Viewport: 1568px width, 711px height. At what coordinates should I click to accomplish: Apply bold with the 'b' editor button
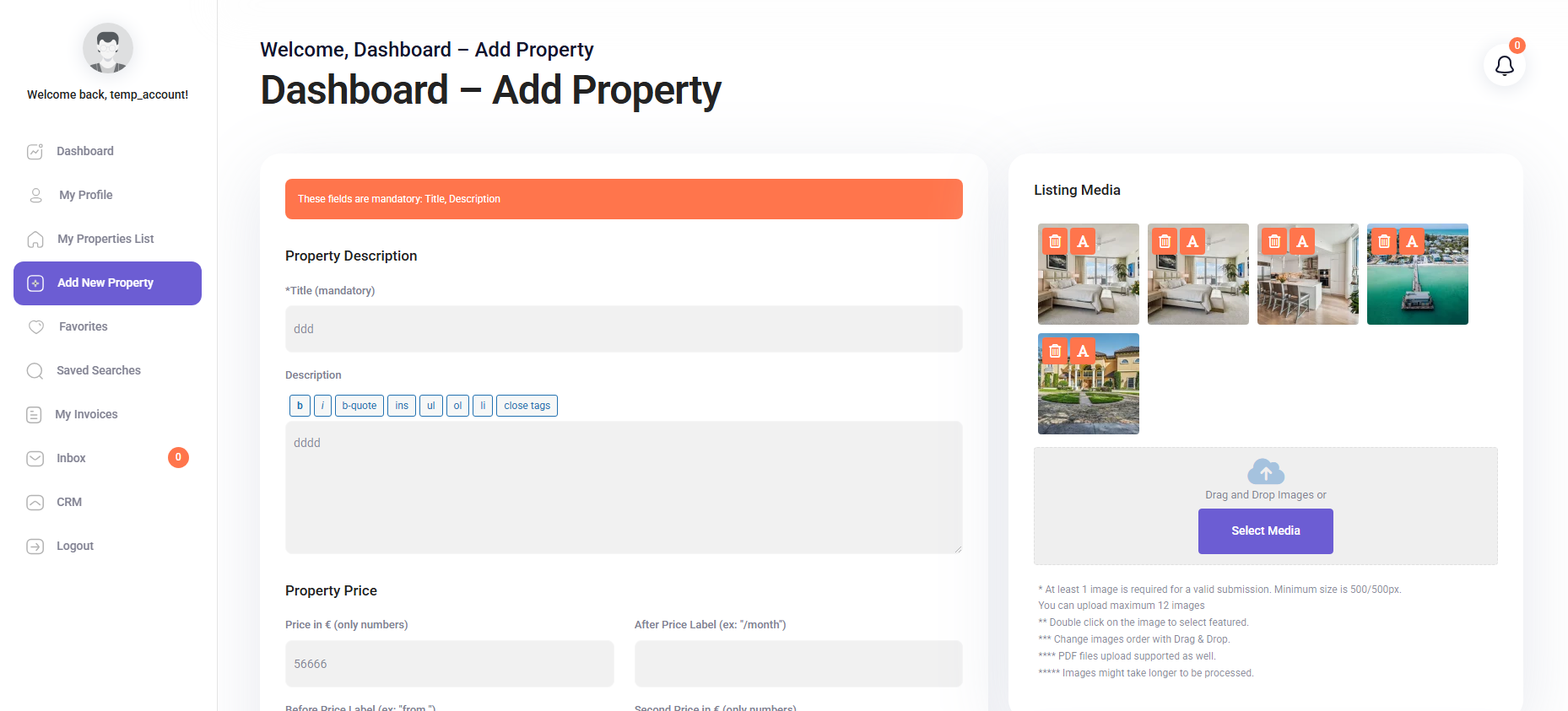300,406
